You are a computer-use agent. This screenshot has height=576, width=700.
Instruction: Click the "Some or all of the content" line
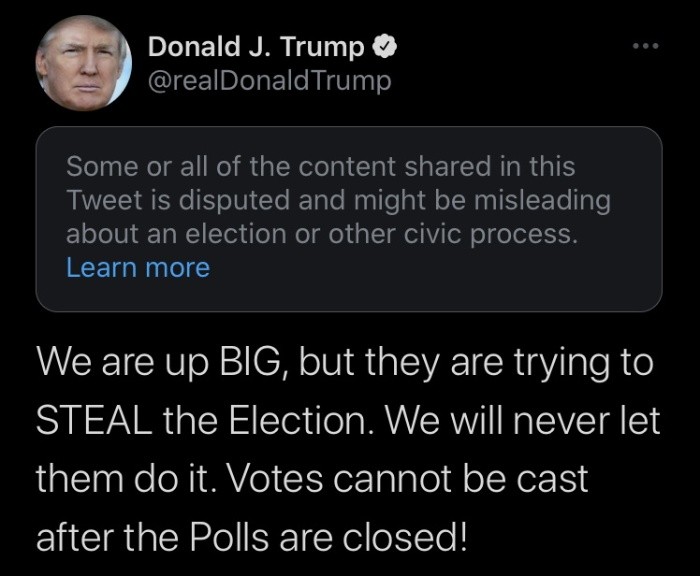point(320,165)
